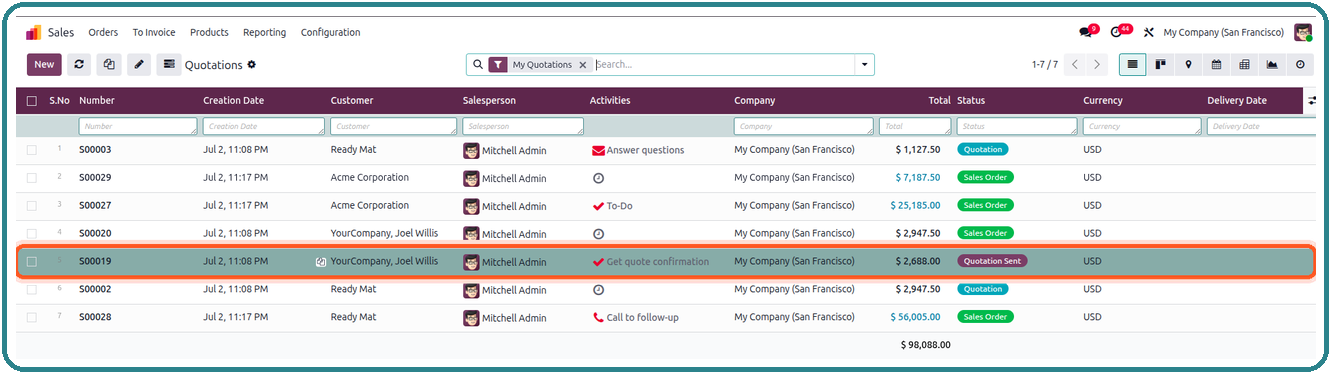The height and width of the screenshot is (375, 1332).
Task: Tick the checkbox for row S00003
Action: coord(32,150)
